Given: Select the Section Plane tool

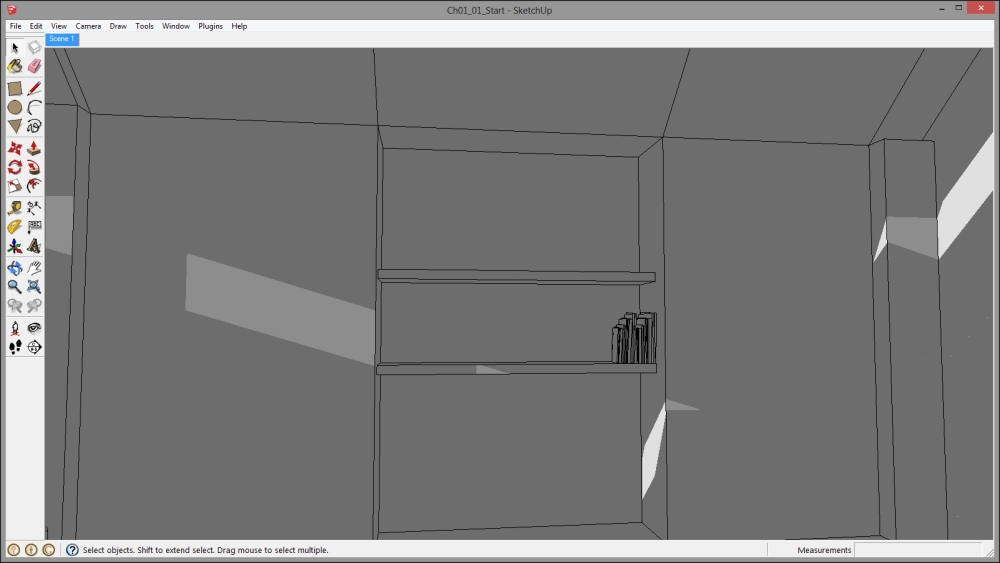Looking at the screenshot, I should (34, 347).
